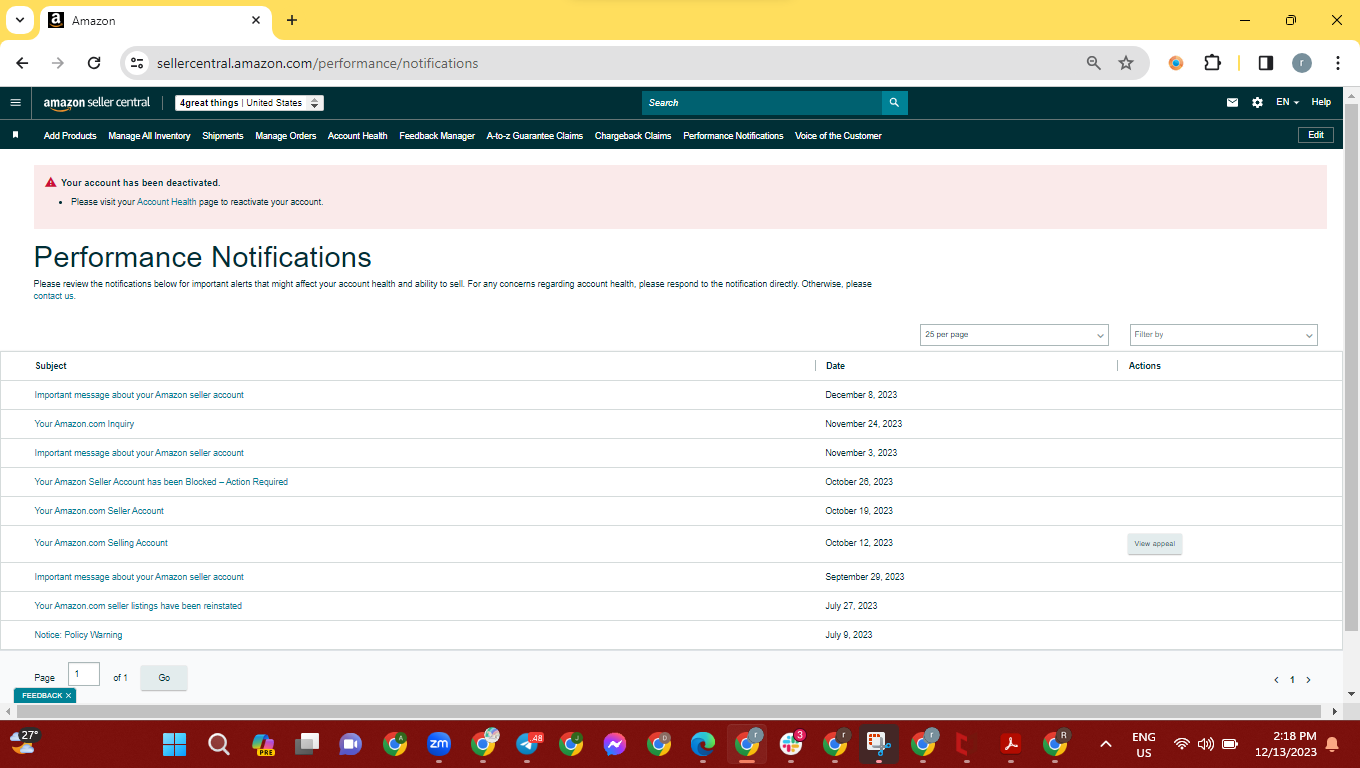Click the horizontal page scrollbar
Image resolution: width=1360 pixels, height=768 pixels.
click(669, 711)
